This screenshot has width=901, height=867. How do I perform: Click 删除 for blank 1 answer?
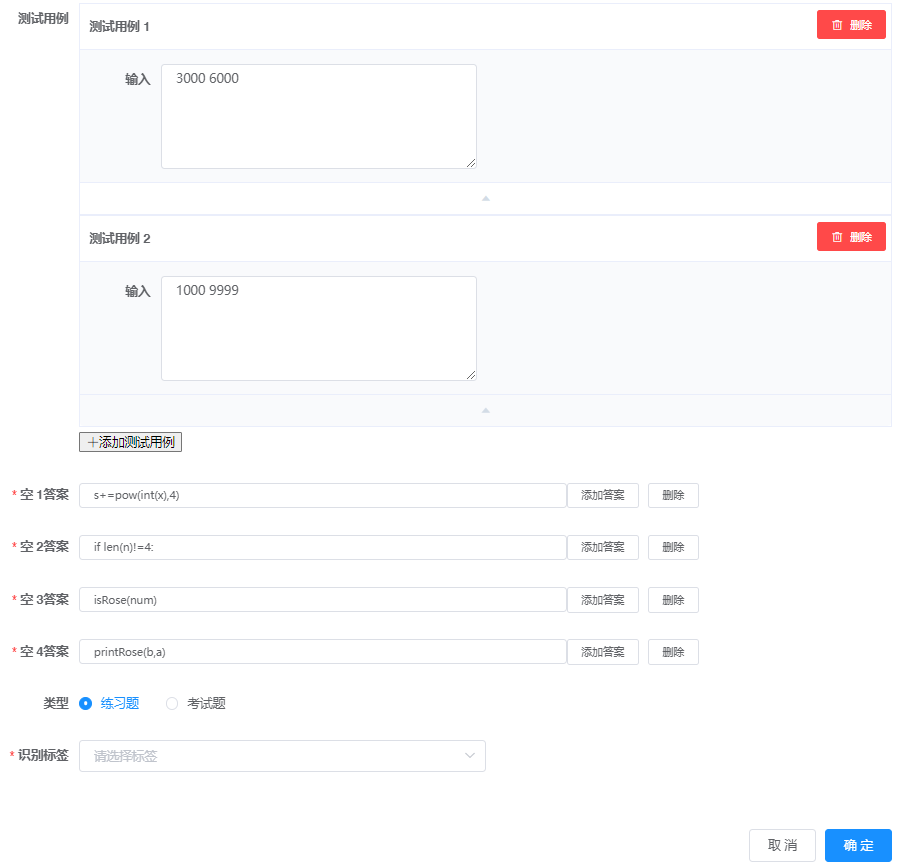tap(673, 495)
